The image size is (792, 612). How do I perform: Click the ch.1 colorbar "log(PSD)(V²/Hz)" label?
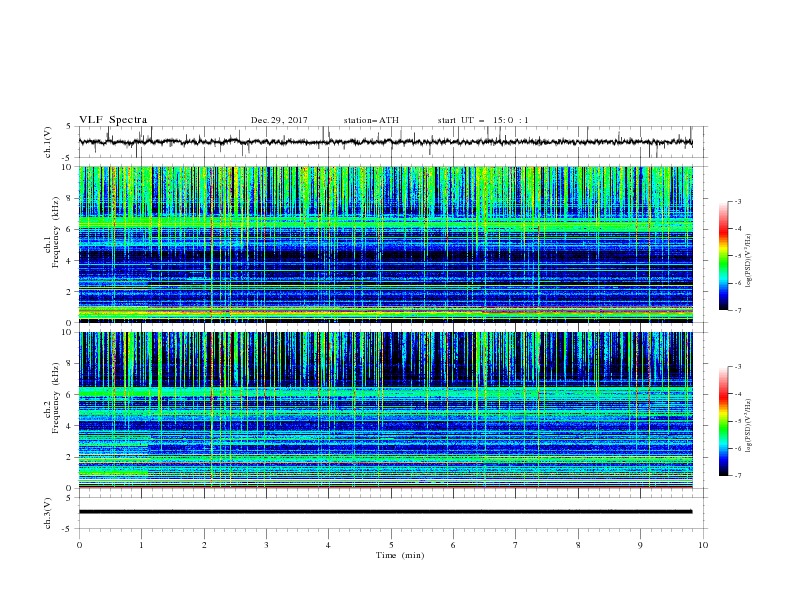point(748,261)
